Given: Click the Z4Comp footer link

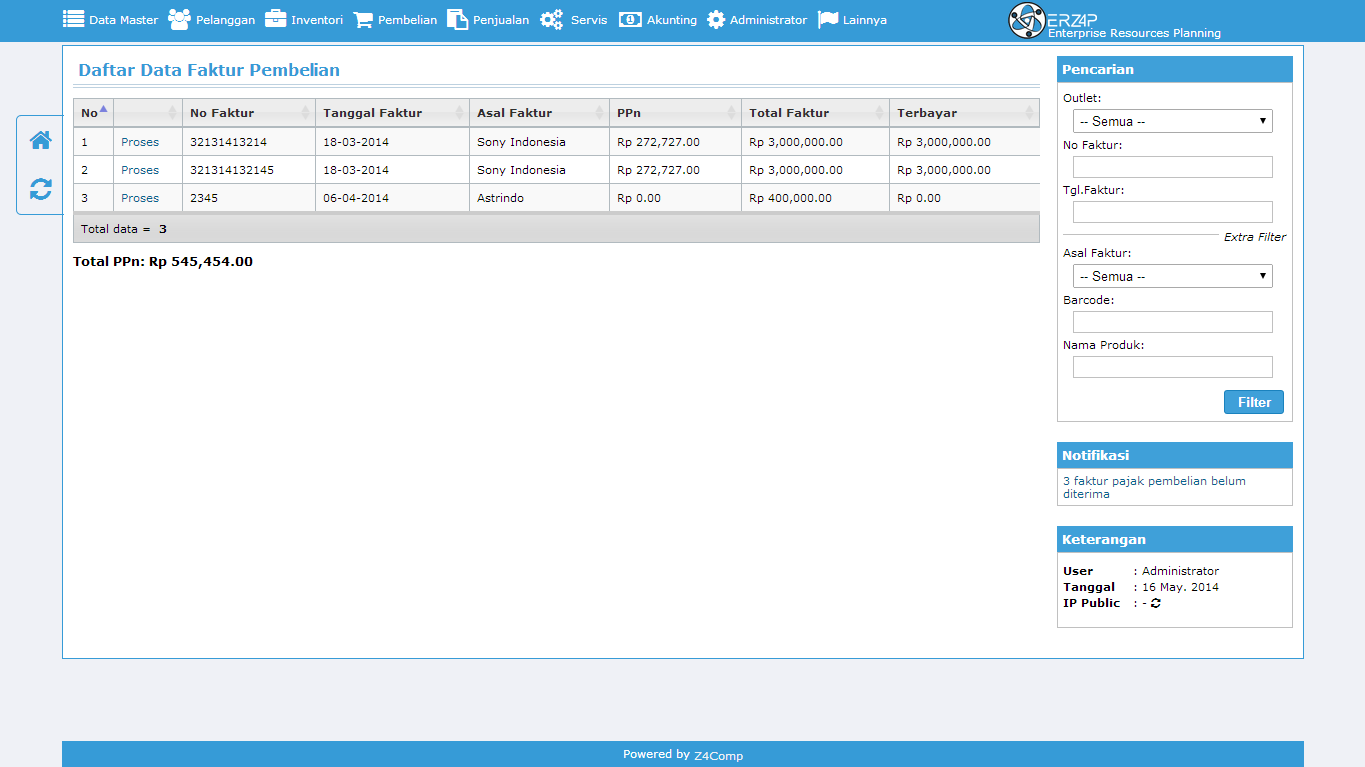Looking at the screenshot, I should coord(718,756).
